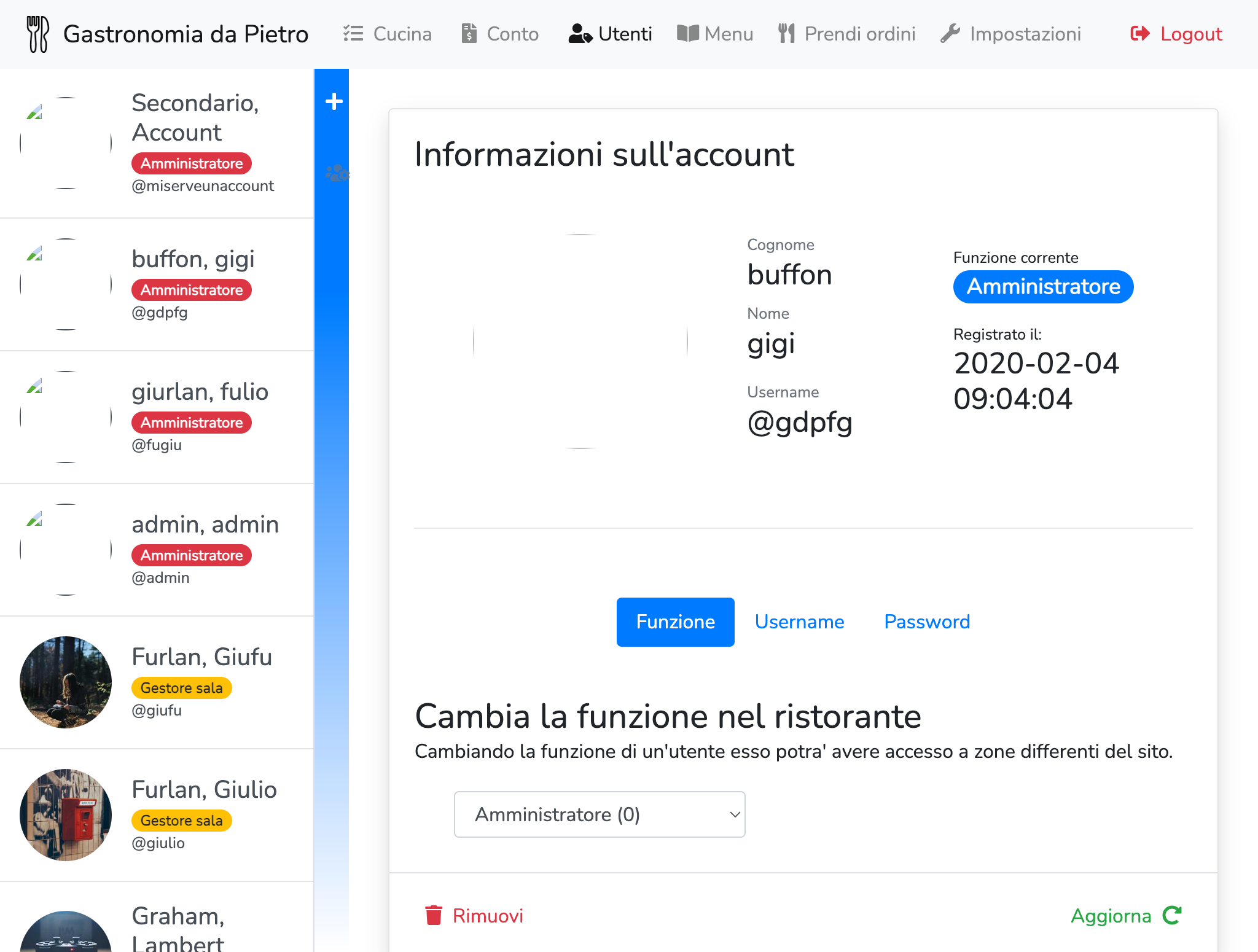Screen dimensions: 1258x952
Task: Click the plus icon to add user
Action: (x=334, y=101)
